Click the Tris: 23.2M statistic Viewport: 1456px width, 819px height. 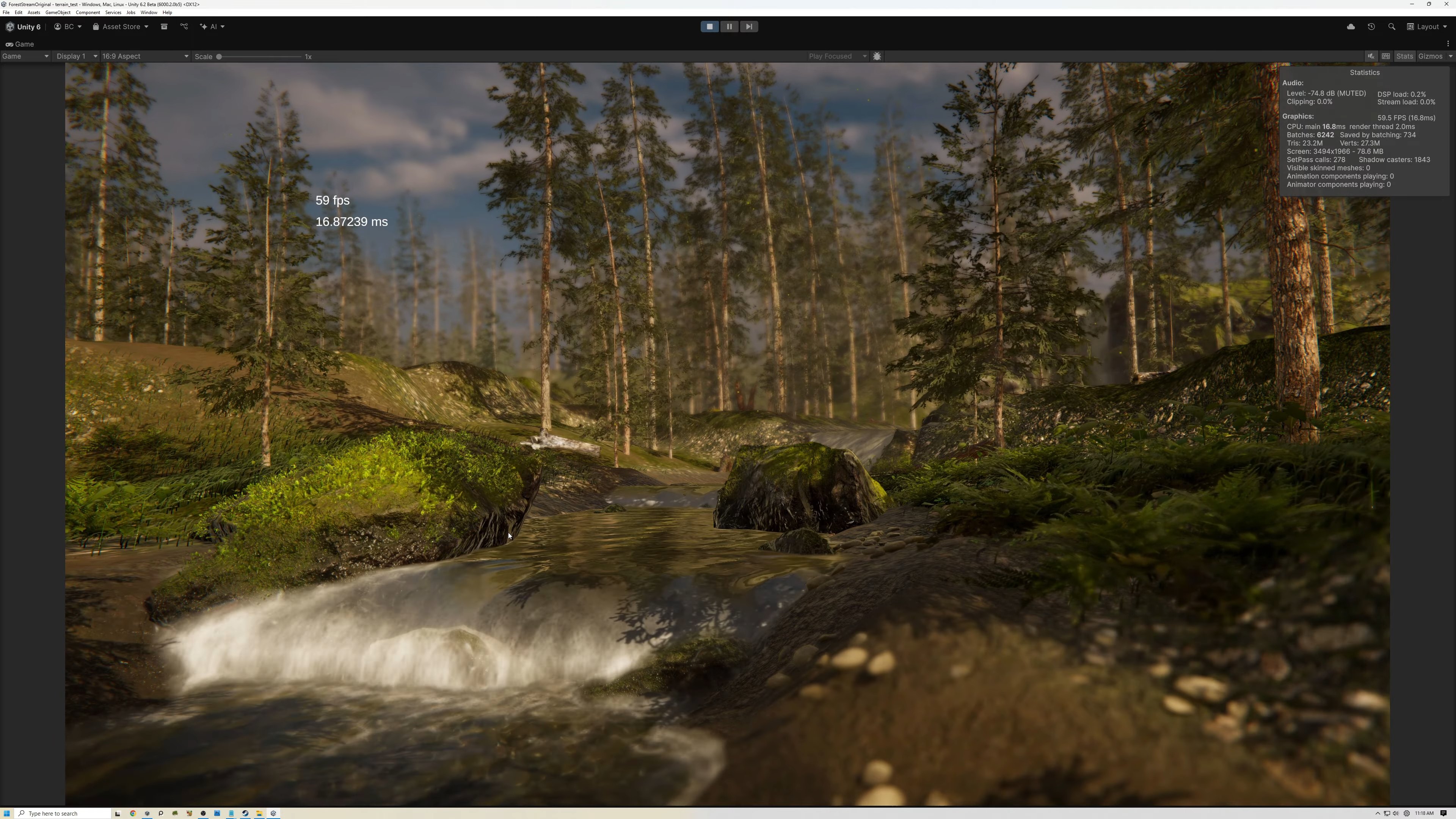click(1304, 144)
